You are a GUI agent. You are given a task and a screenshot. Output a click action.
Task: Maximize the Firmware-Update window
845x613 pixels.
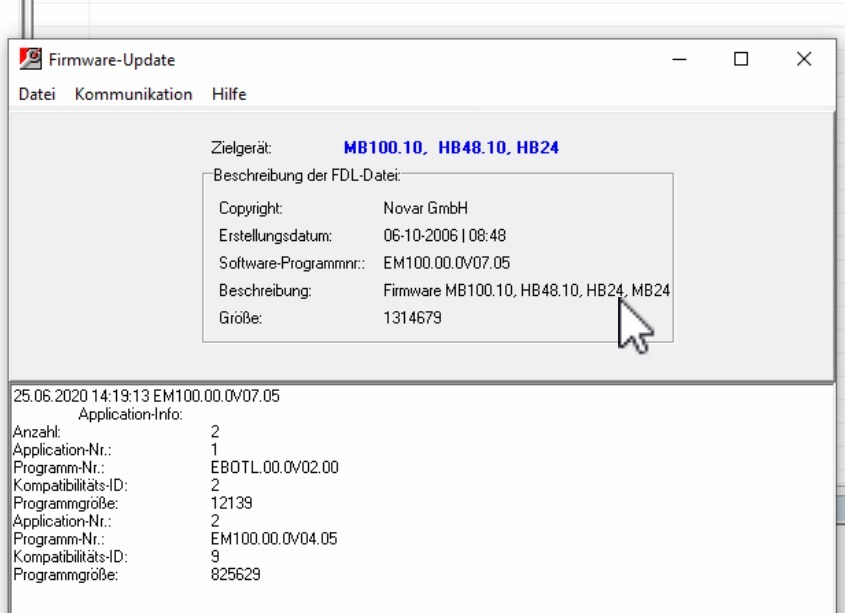[741, 60]
